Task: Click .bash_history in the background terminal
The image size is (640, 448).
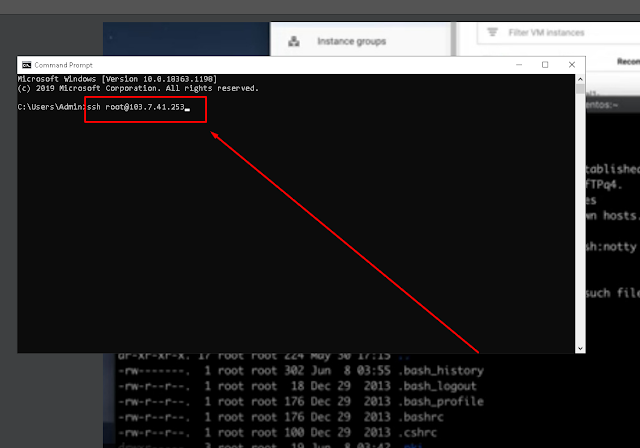Action: click(x=441, y=370)
